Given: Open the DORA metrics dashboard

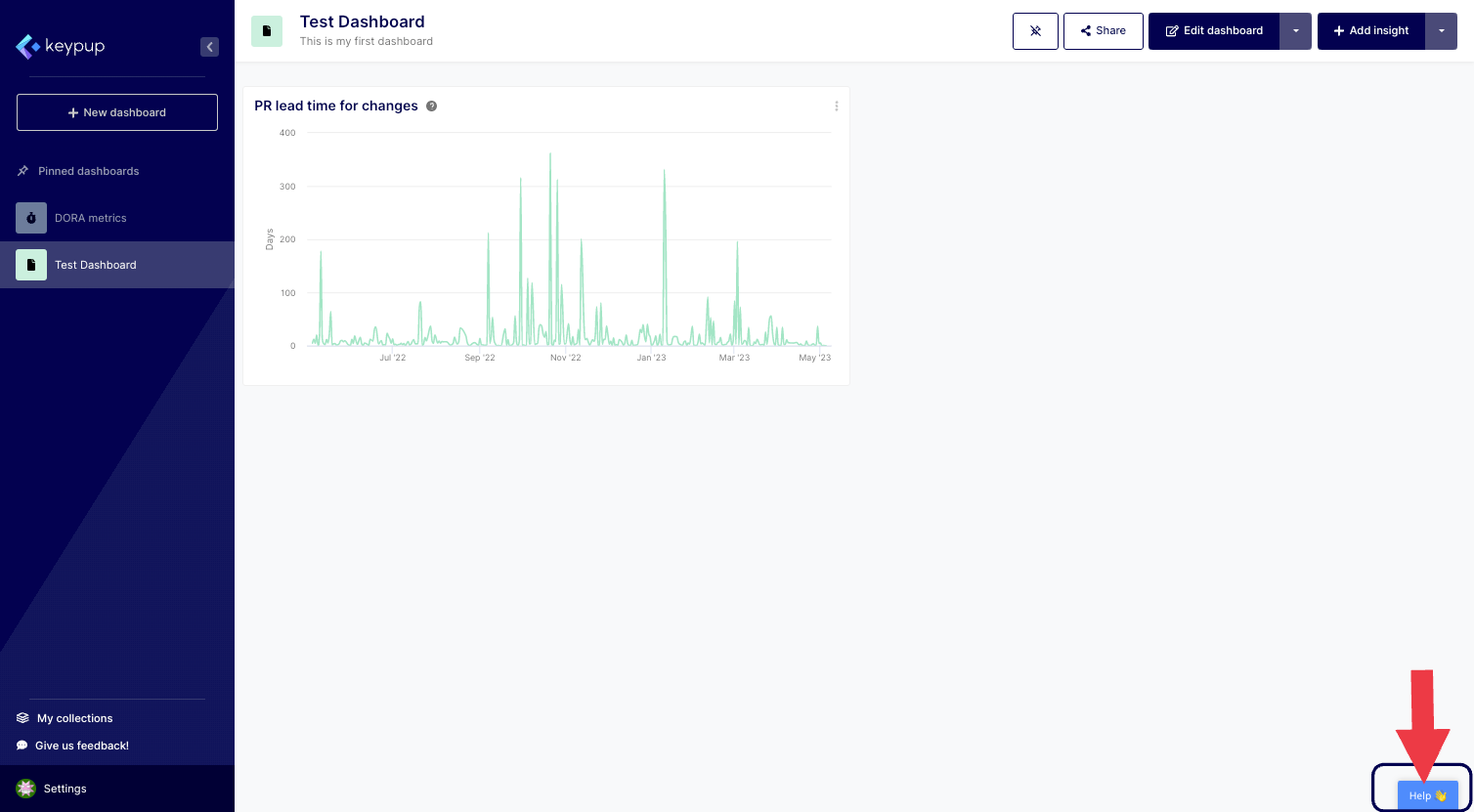Looking at the screenshot, I should [90, 218].
